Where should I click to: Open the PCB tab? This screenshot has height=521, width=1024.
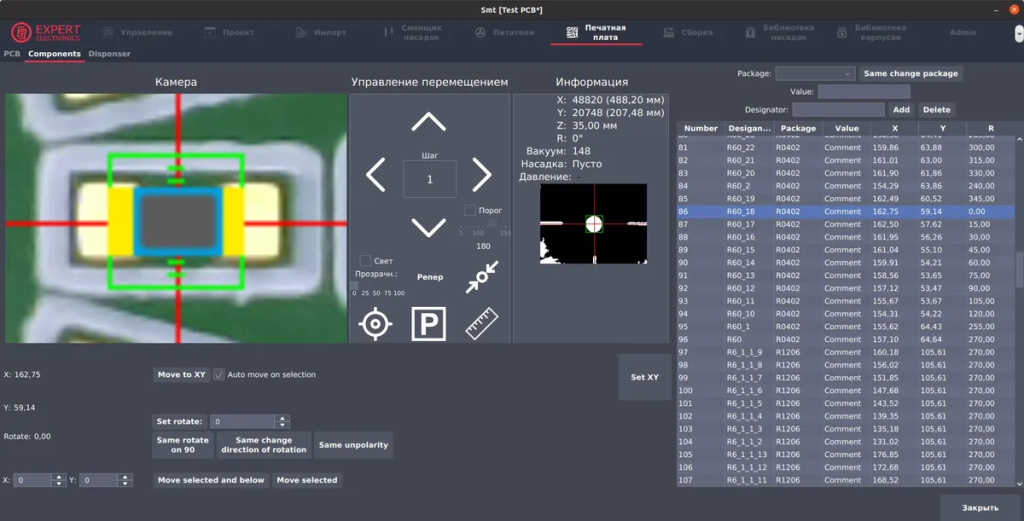point(12,54)
